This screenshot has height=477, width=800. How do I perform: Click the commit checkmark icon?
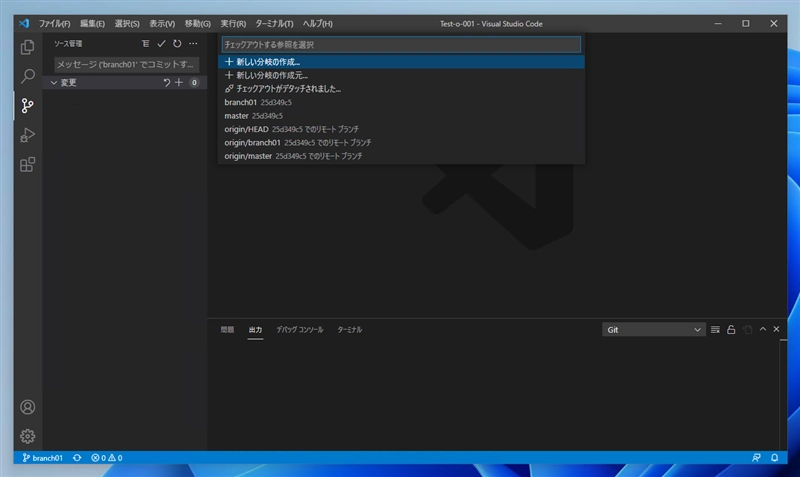[x=161, y=44]
